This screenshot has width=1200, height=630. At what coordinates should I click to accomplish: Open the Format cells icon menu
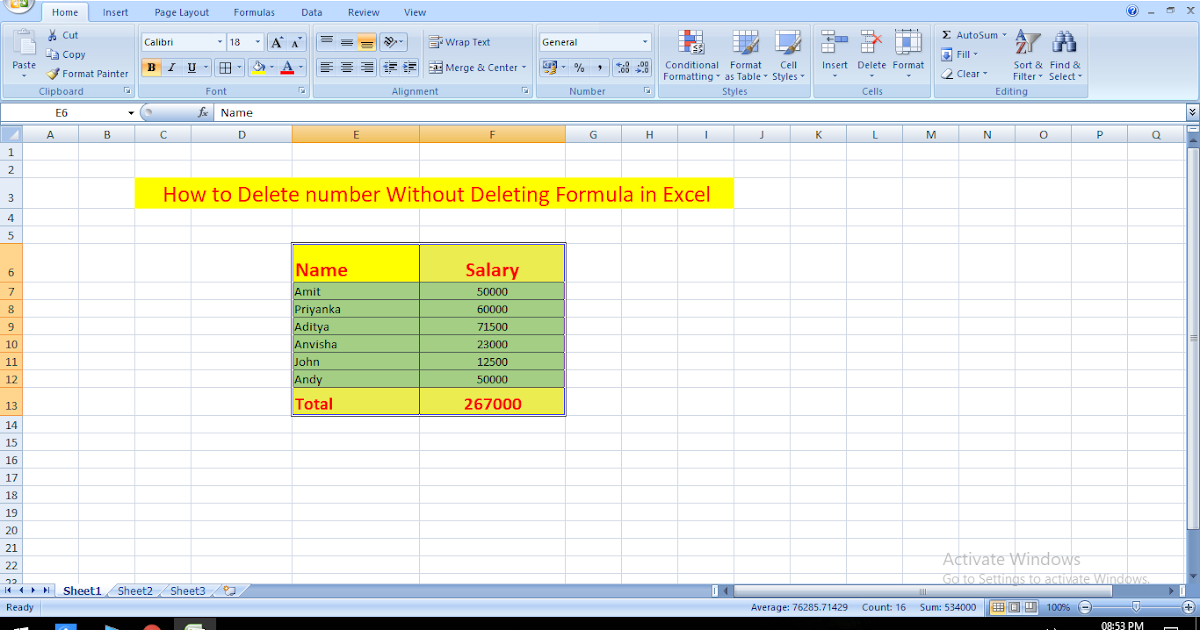click(x=908, y=43)
